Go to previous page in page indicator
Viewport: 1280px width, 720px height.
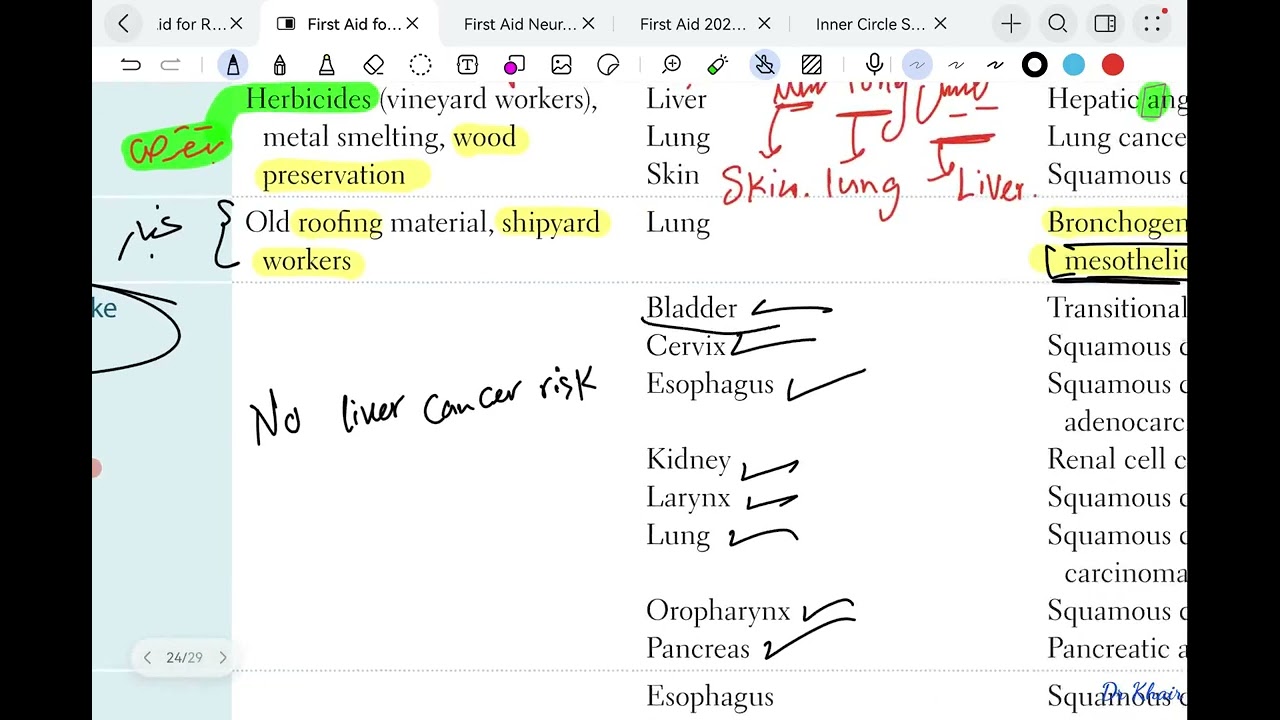(x=147, y=657)
